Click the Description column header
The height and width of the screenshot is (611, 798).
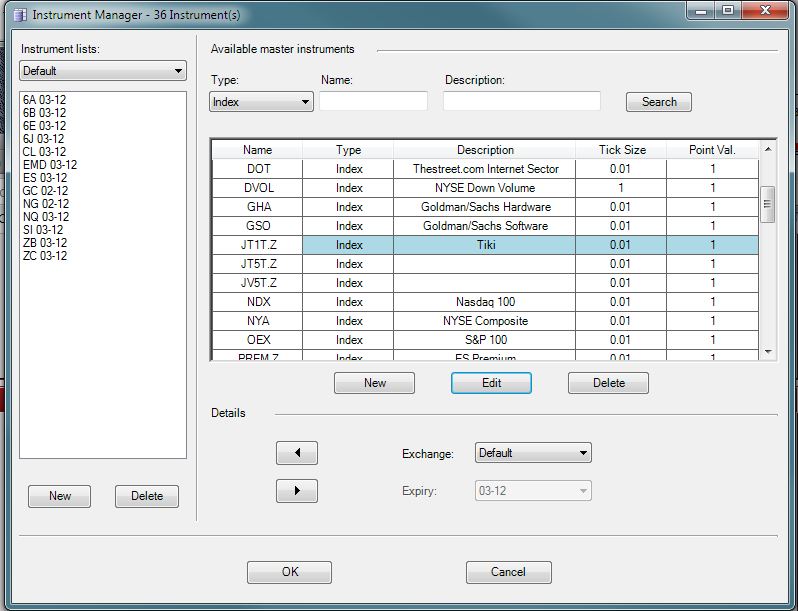[485, 150]
